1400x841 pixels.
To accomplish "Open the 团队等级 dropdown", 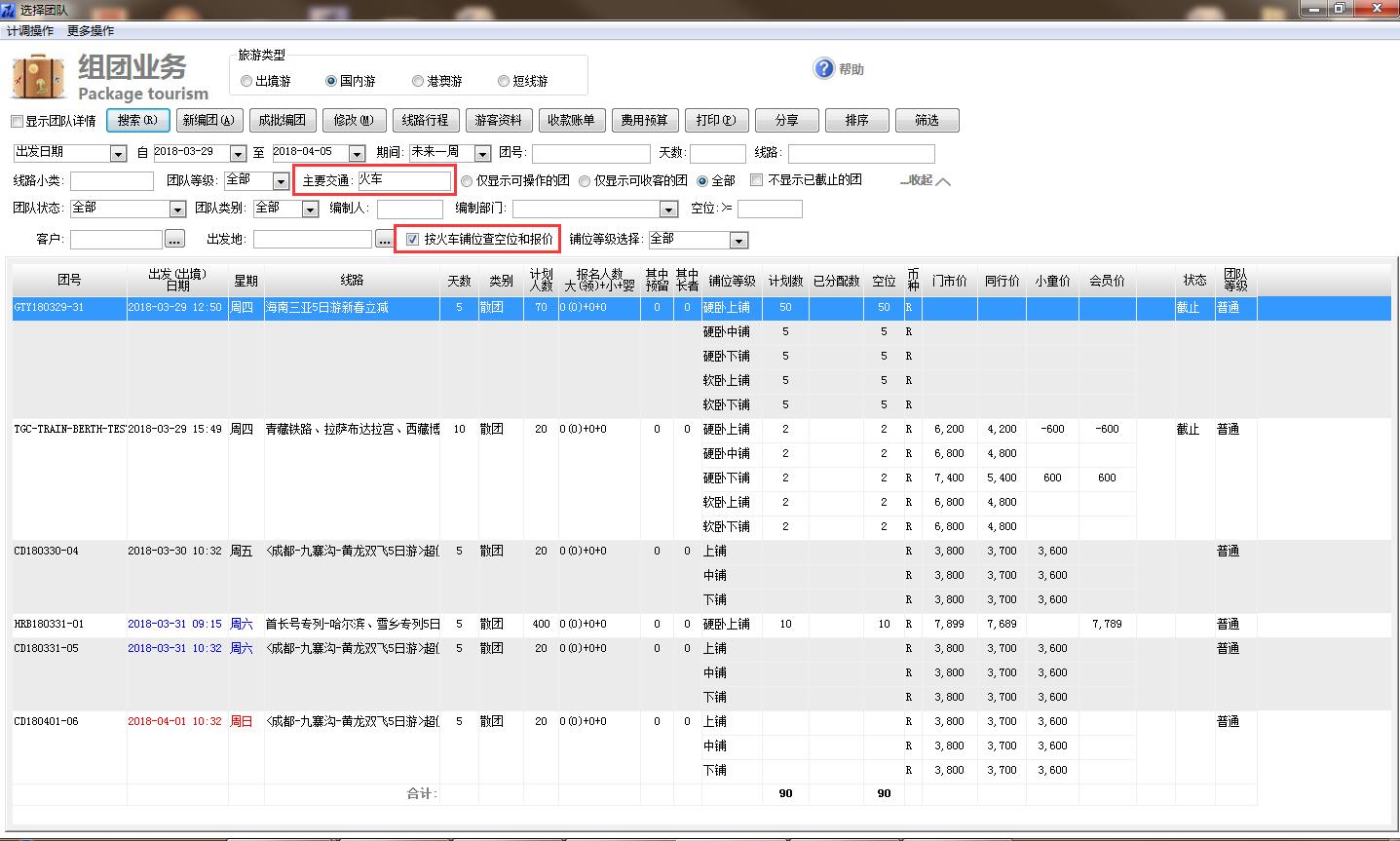I will [x=281, y=181].
